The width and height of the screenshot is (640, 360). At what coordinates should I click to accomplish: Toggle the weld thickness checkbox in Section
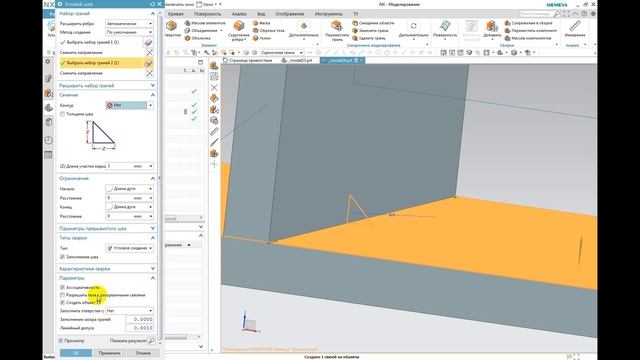click(62, 114)
